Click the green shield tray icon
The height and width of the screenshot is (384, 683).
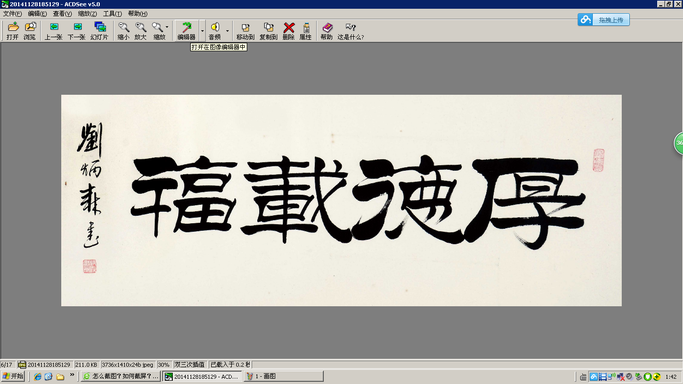(x=647, y=377)
